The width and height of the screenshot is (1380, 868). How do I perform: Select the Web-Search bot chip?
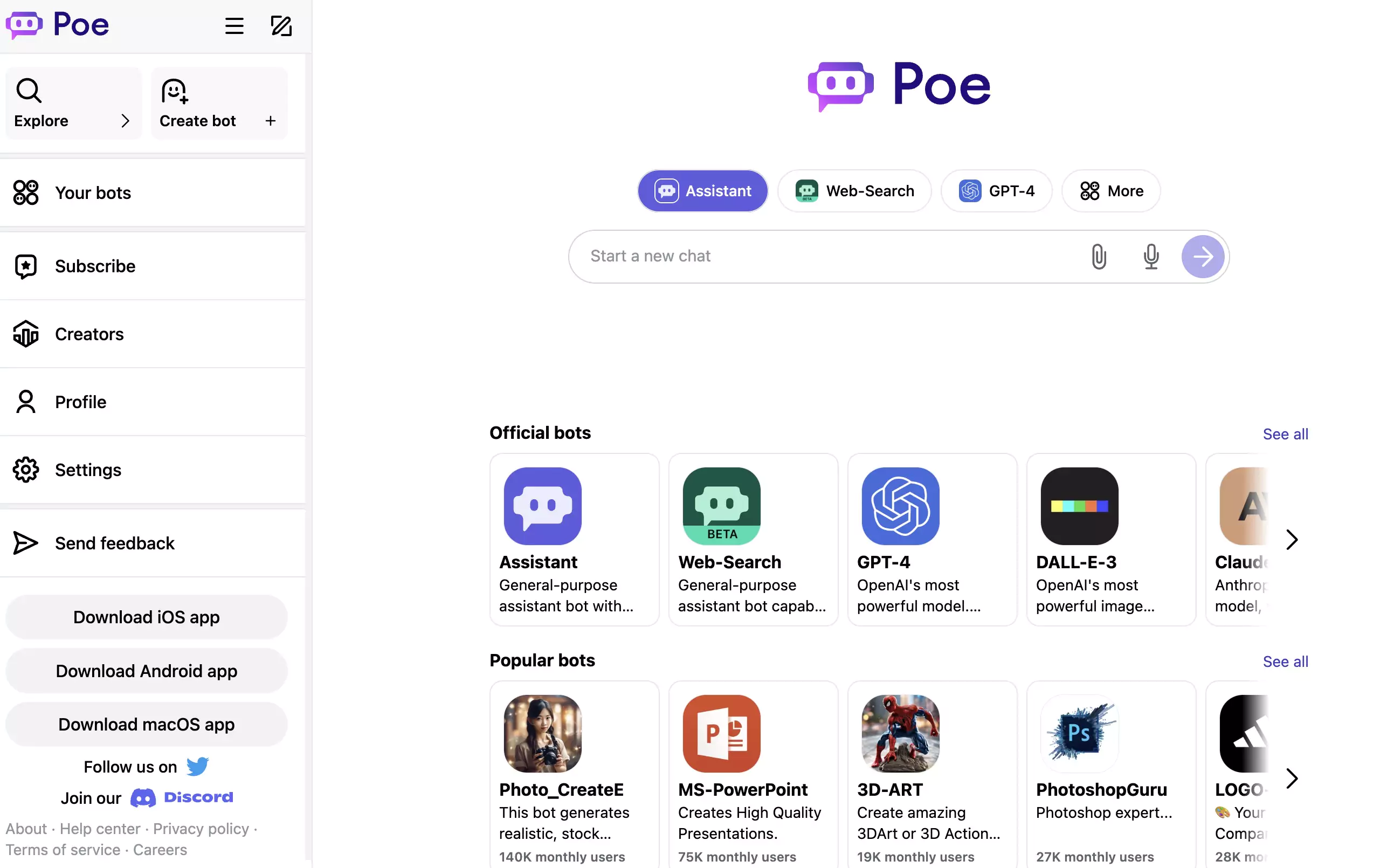click(x=854, y=191)
